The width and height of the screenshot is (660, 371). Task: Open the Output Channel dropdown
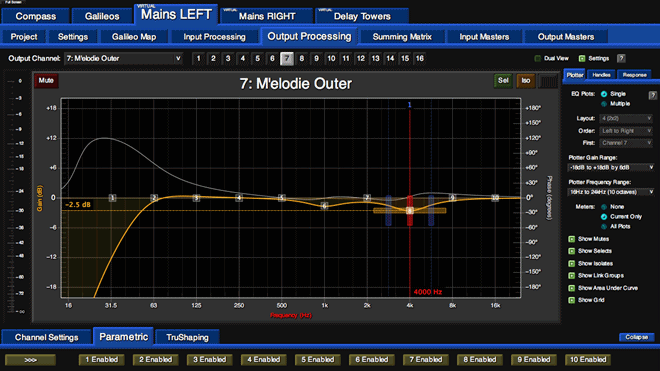[x=124, y=59]
